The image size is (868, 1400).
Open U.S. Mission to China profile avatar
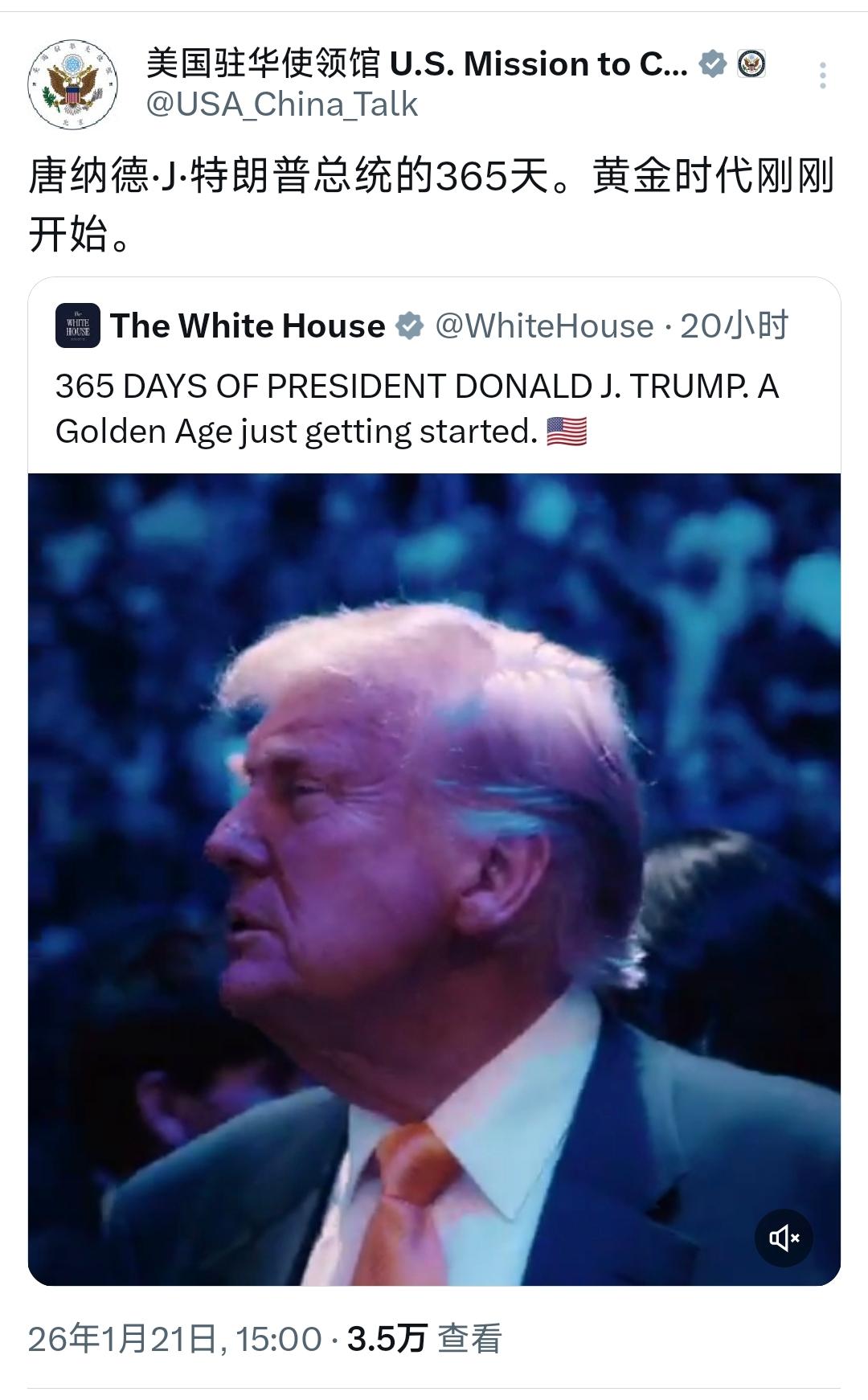pyautogui.click(x=72, y=84)
